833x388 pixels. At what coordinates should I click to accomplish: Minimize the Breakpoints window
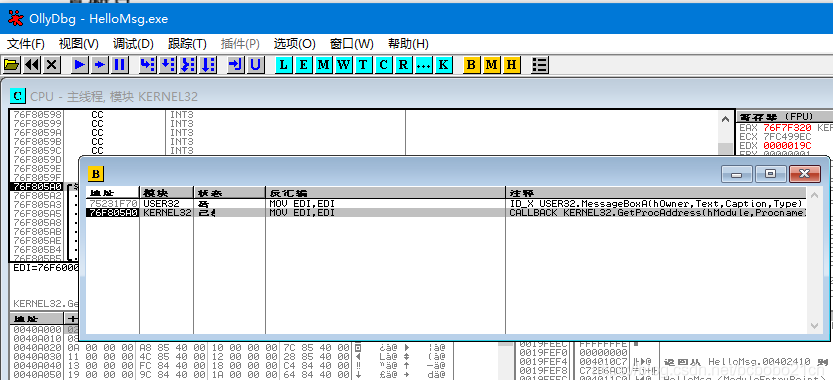(x=736, y=173)
